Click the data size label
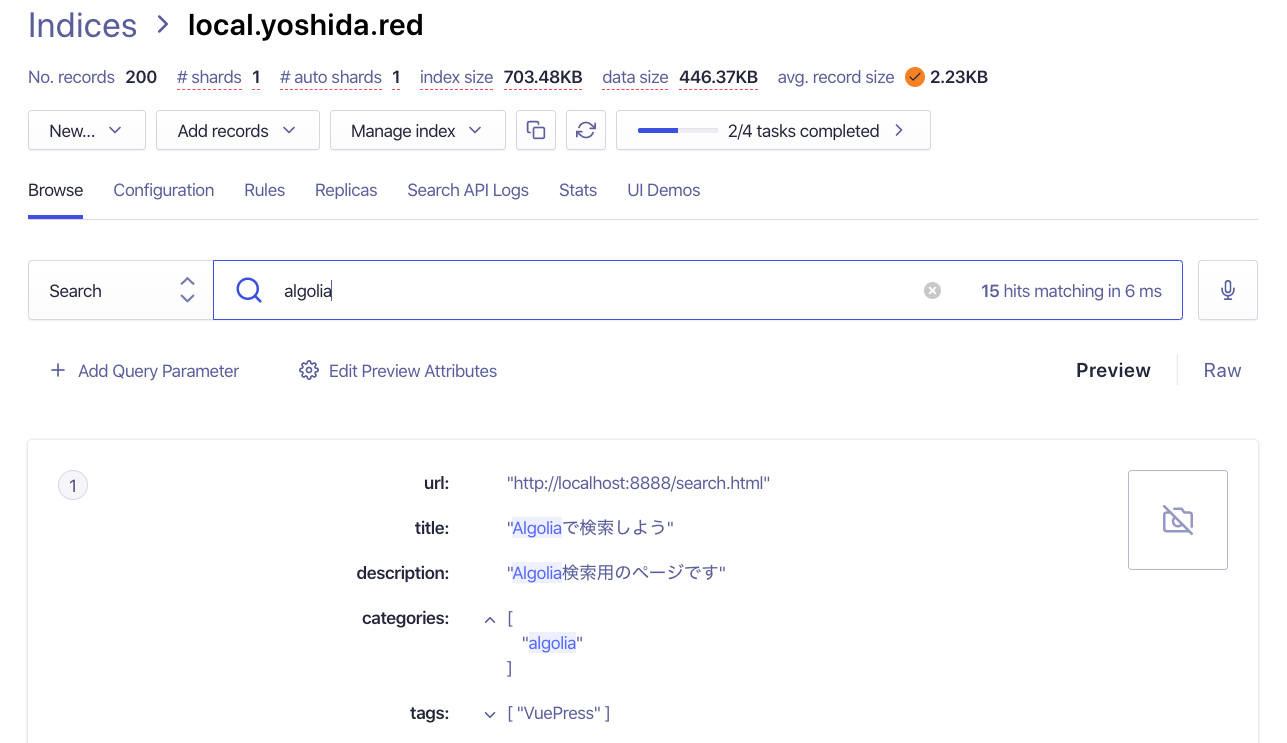Screen dimensions: 1287x743 635,77
